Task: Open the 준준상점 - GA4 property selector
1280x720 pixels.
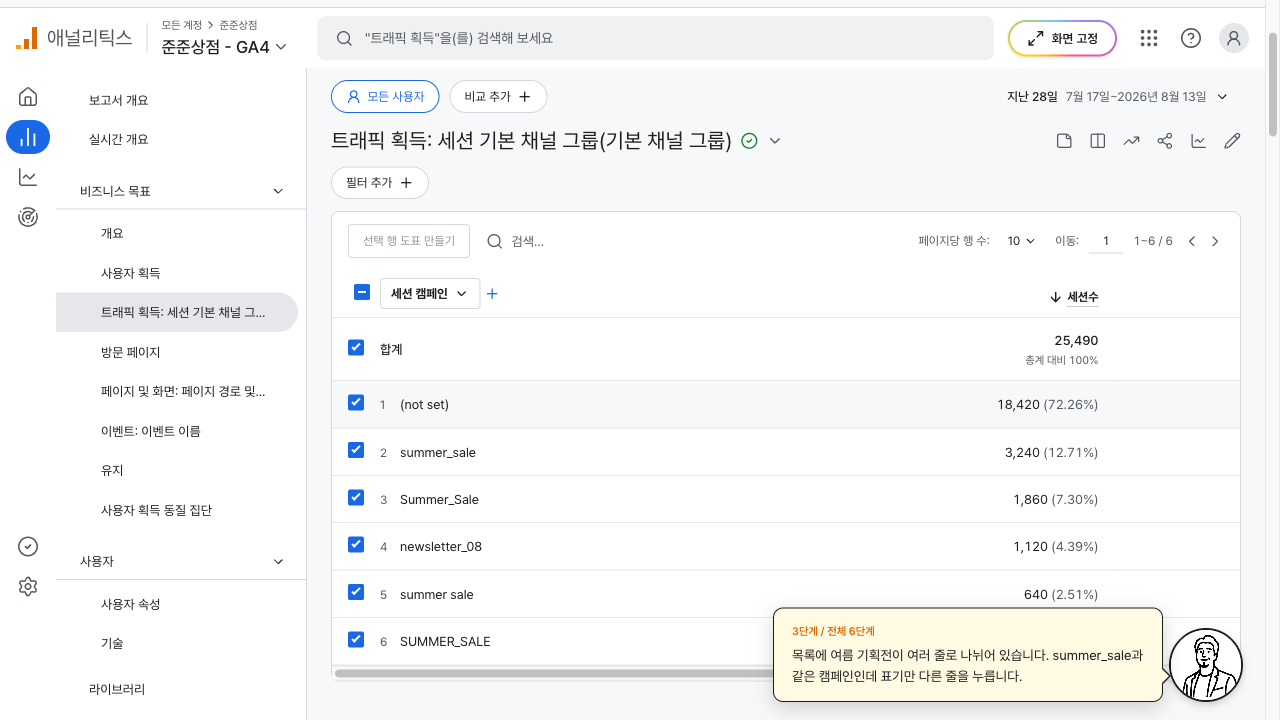Action: point(224,46)
